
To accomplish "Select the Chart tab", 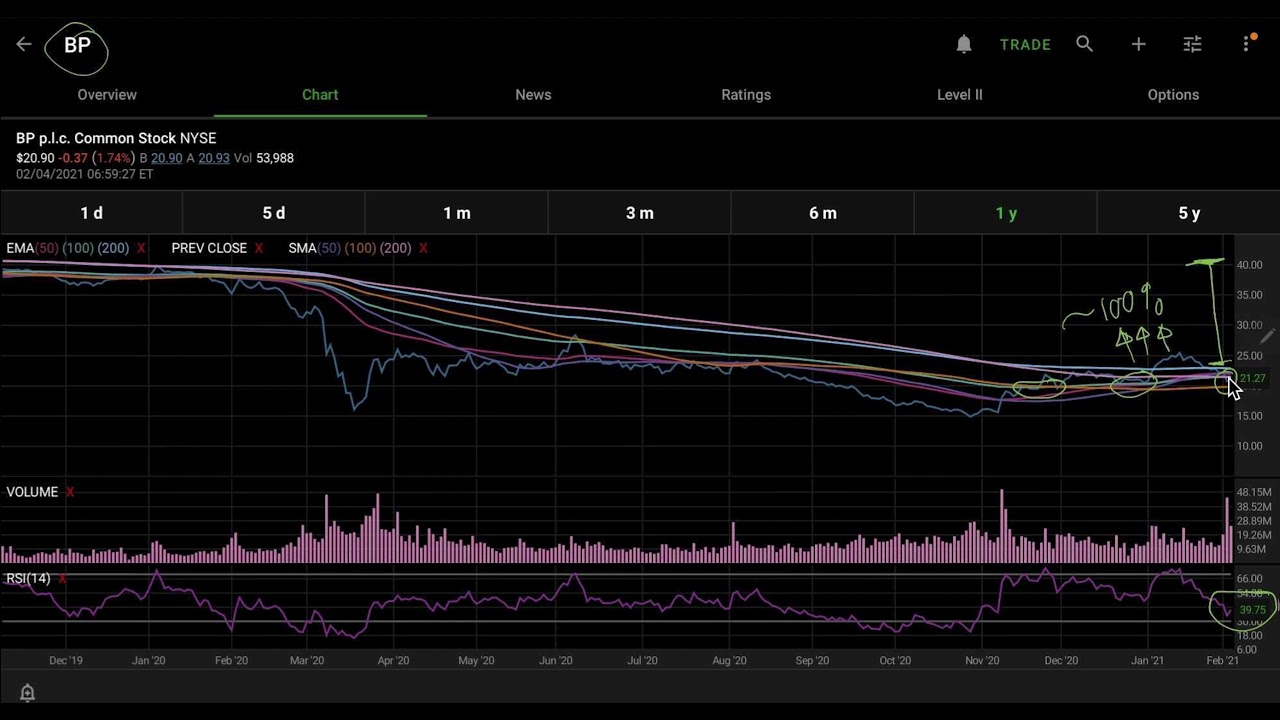I will point(320,94).
